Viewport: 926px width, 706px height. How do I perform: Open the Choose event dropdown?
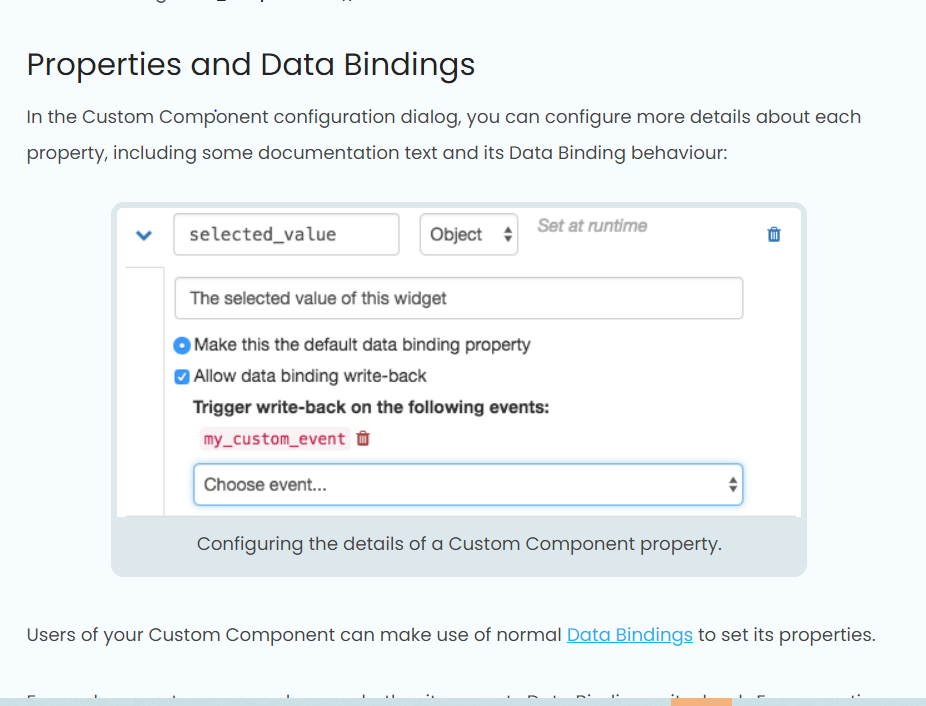[x=468, y=484]
